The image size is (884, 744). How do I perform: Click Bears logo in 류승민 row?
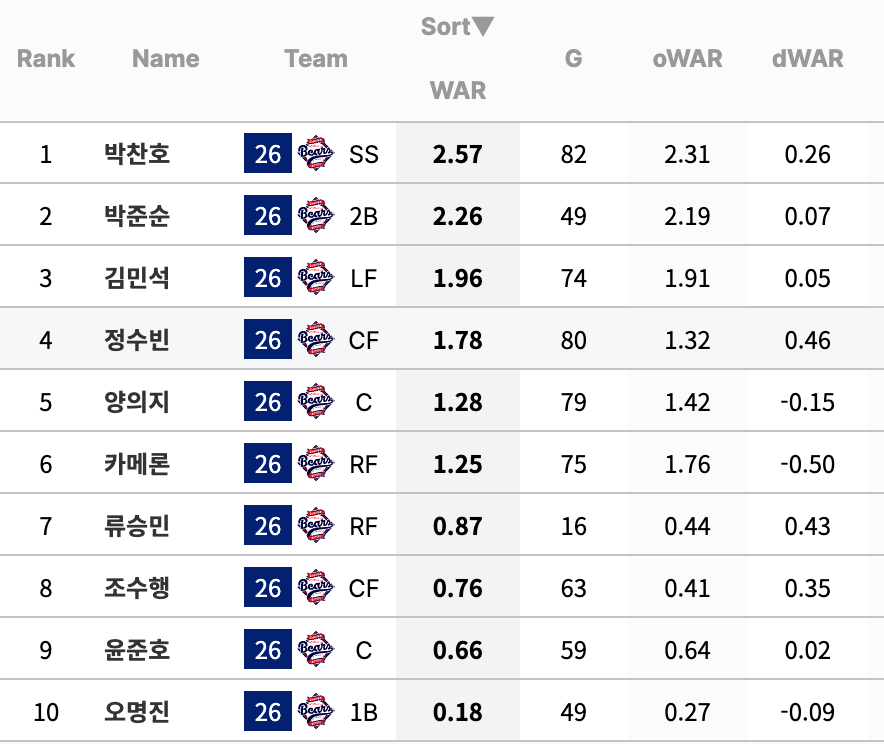click(x=315, y=525)
